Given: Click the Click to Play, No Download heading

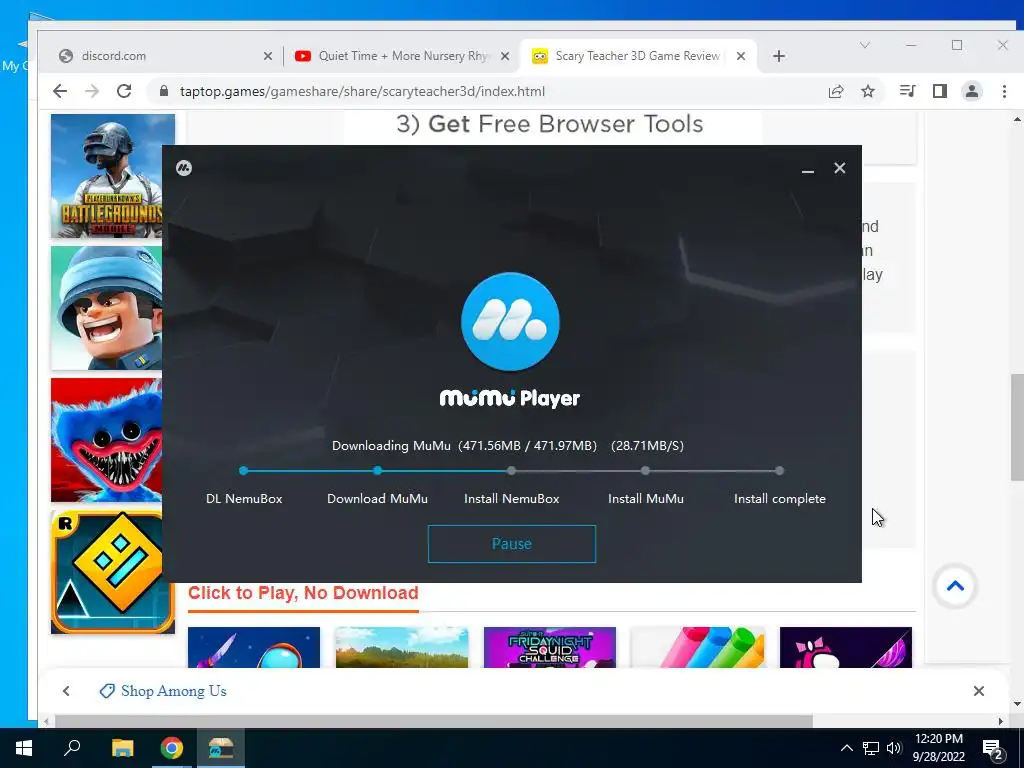Looking at the screenshot, I should (x=303, y=593).
